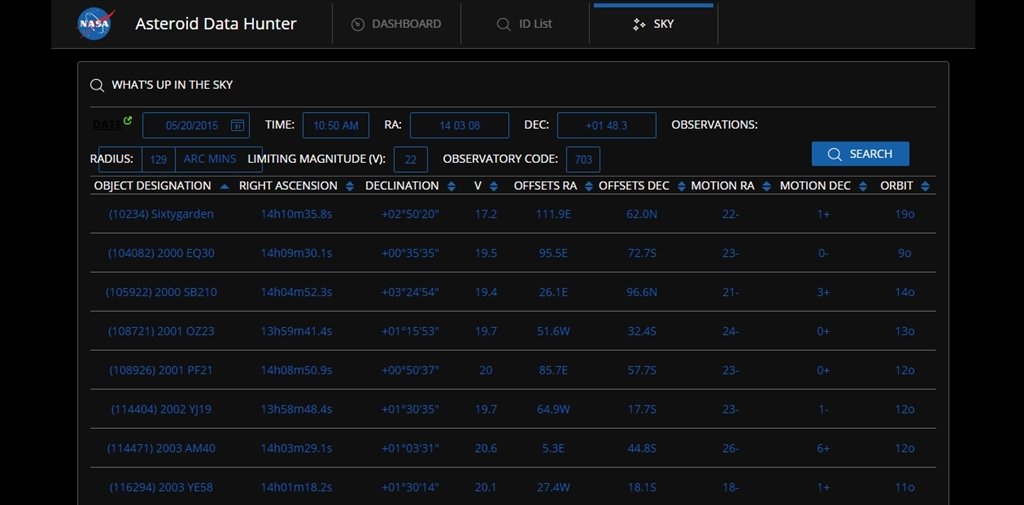Open asteroid (116294) 2003 YE58
1024x505 pixels.
(x=161, y=488)
